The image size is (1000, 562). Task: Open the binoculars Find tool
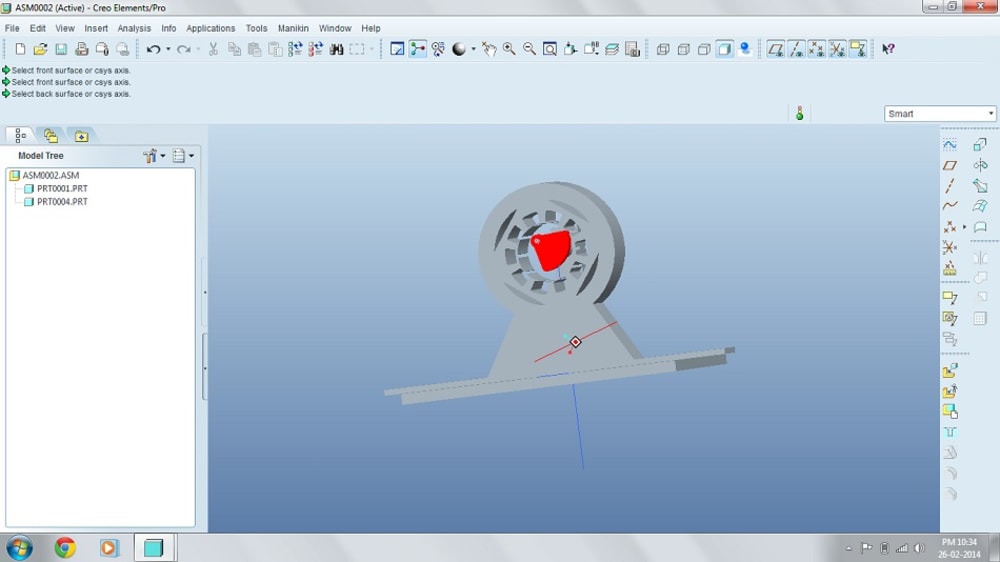coord(337,49)
